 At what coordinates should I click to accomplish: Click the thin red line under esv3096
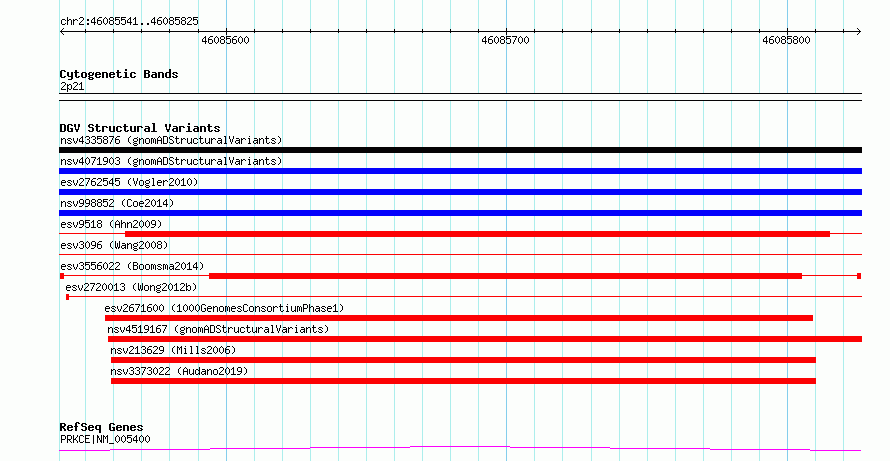coord(460,254)
